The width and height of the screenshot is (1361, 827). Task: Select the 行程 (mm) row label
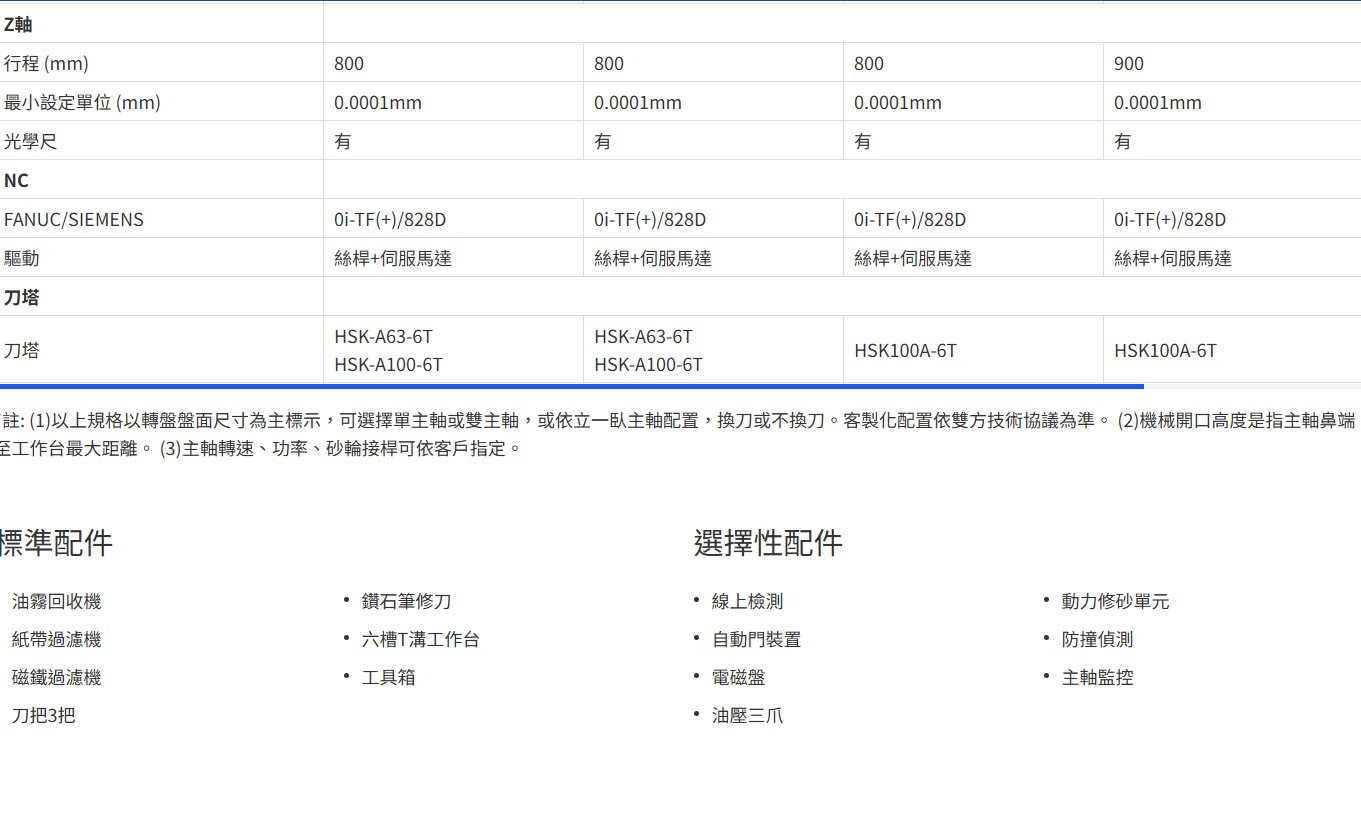point(46,64)
